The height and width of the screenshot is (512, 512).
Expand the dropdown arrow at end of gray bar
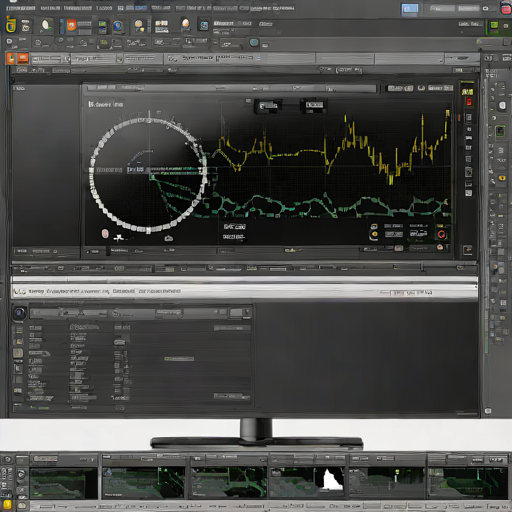tap(441, 60)
